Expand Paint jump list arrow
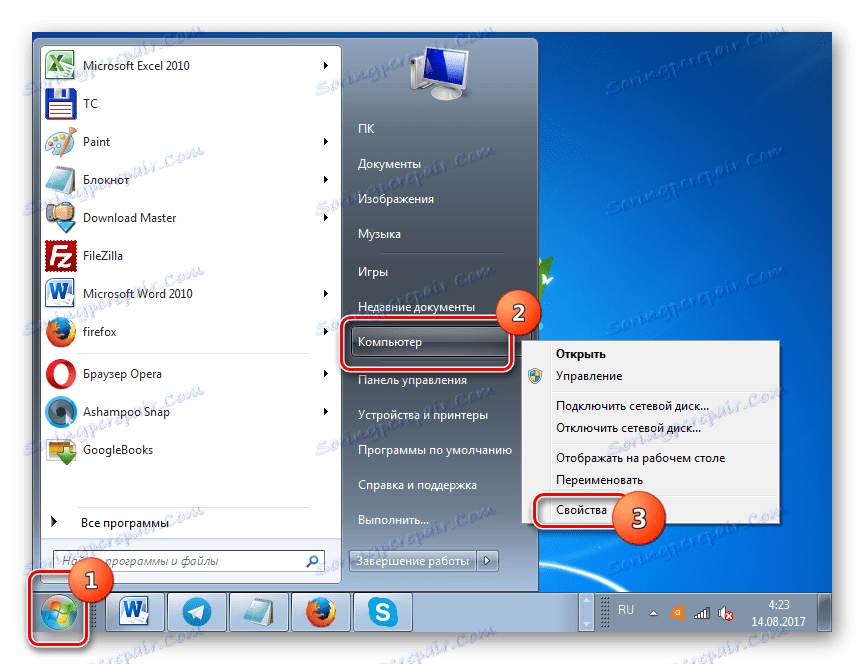 (326, 142)
